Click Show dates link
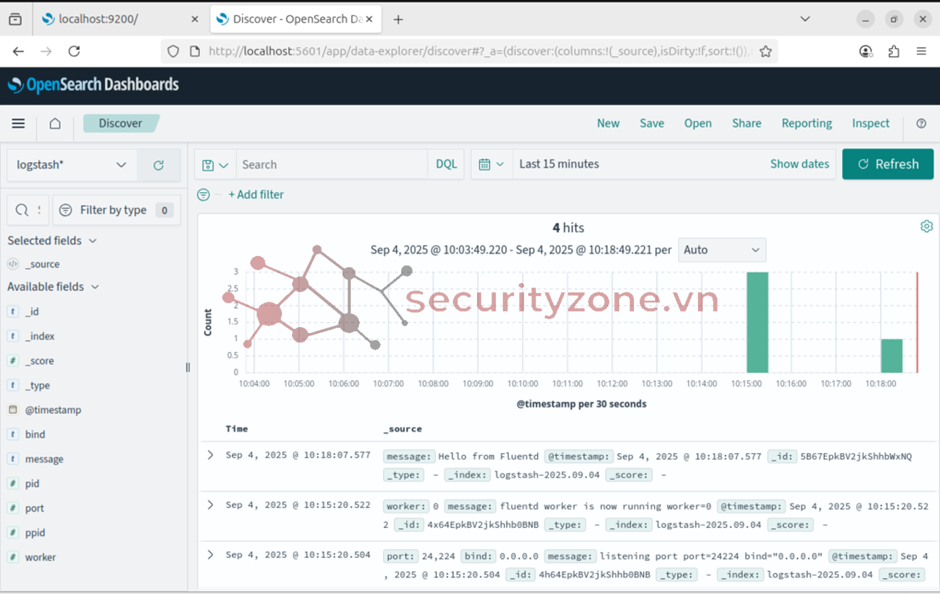 point(799,164)
